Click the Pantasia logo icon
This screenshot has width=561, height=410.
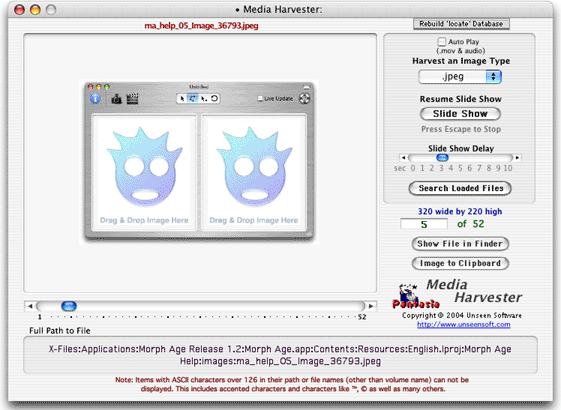point(415,296)
